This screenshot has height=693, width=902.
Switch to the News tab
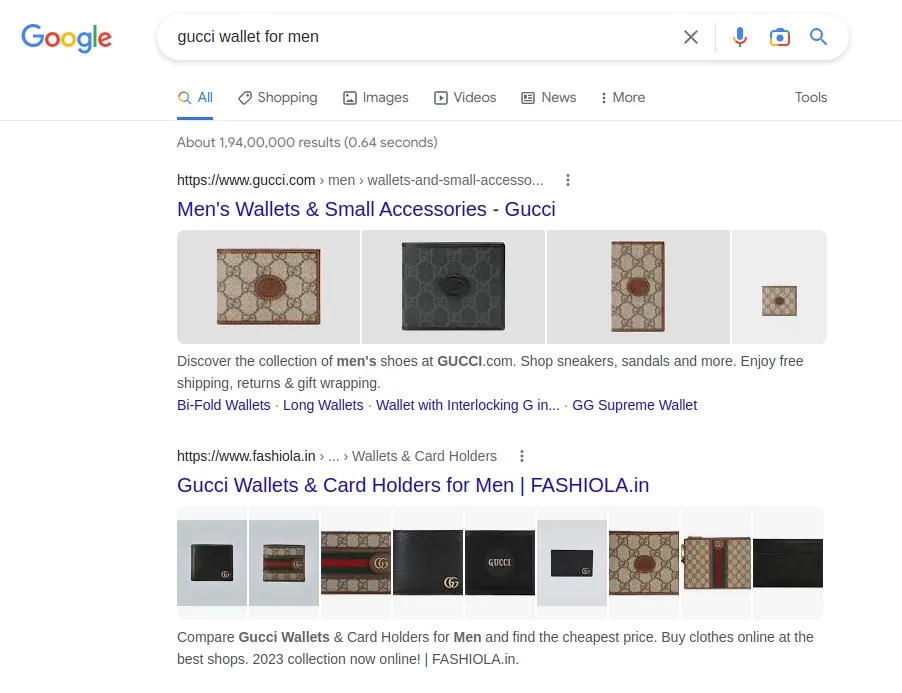point(549,98)
